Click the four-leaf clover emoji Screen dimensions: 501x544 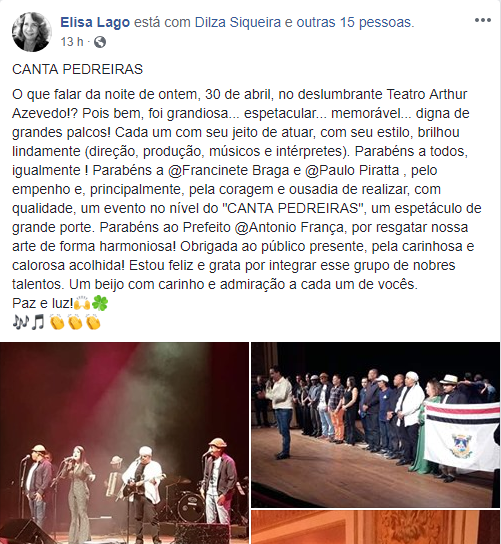pyautogui.click(x=100, y=303)
